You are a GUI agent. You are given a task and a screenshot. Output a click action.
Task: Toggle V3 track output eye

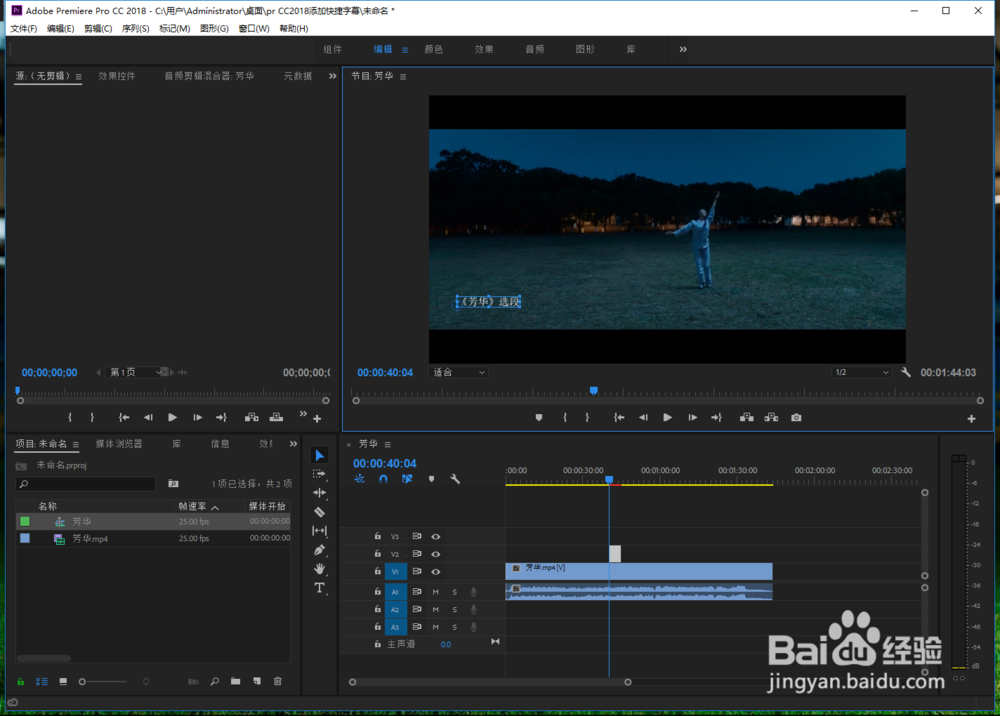(x=436, y=537)
